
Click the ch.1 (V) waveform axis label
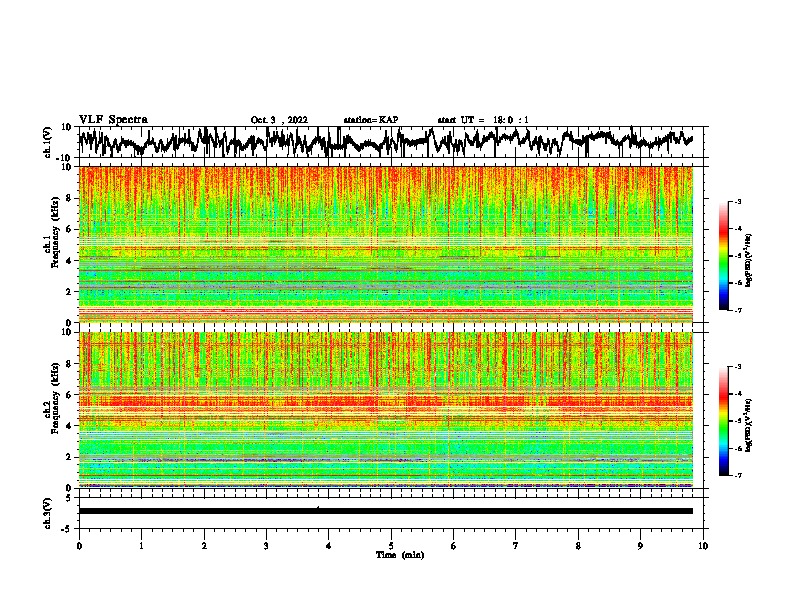coord(48,141)
